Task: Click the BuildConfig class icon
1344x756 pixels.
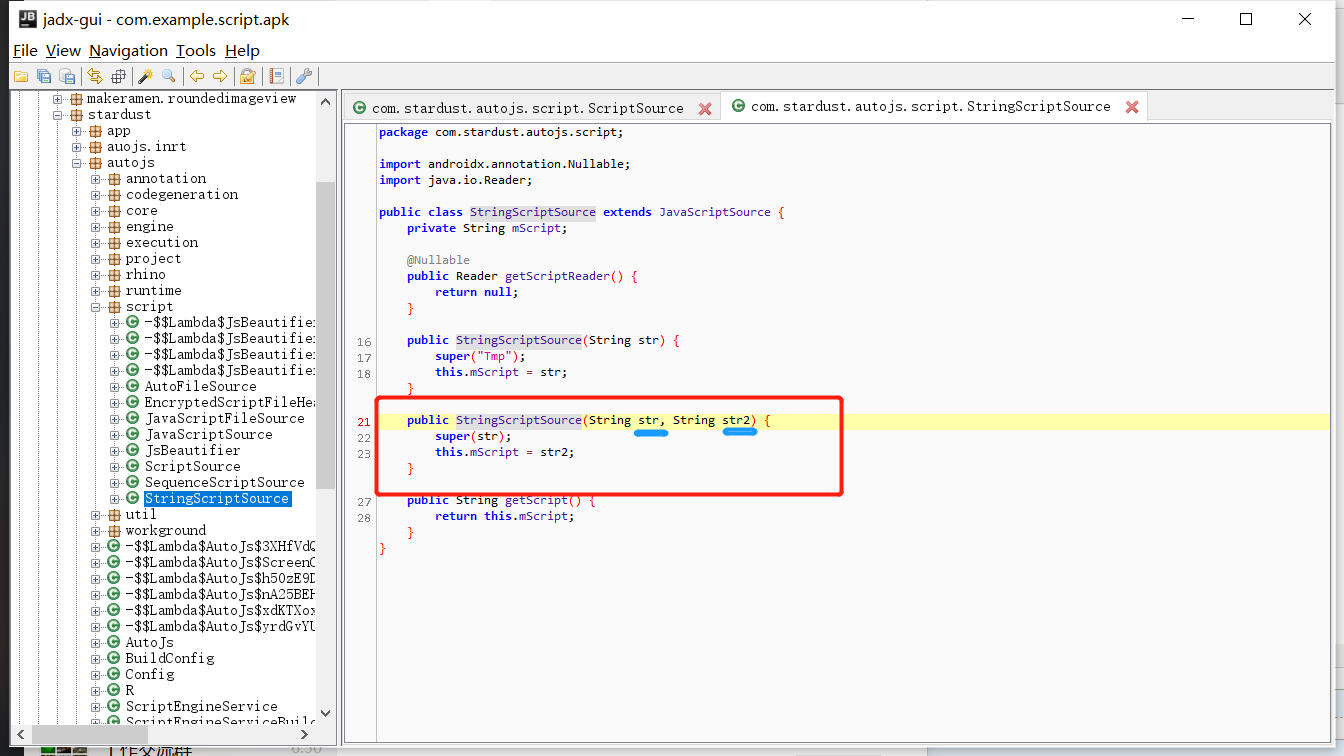Action: tap(114, 659)
